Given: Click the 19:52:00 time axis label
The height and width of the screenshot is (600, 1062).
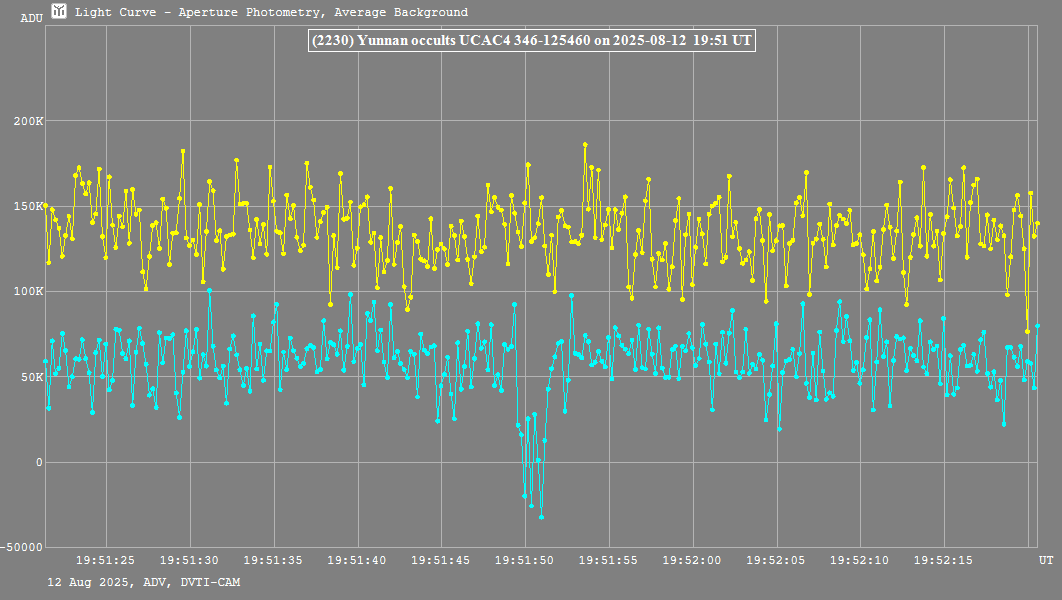Looking at the screenshot, I should (x=693, y=560).
